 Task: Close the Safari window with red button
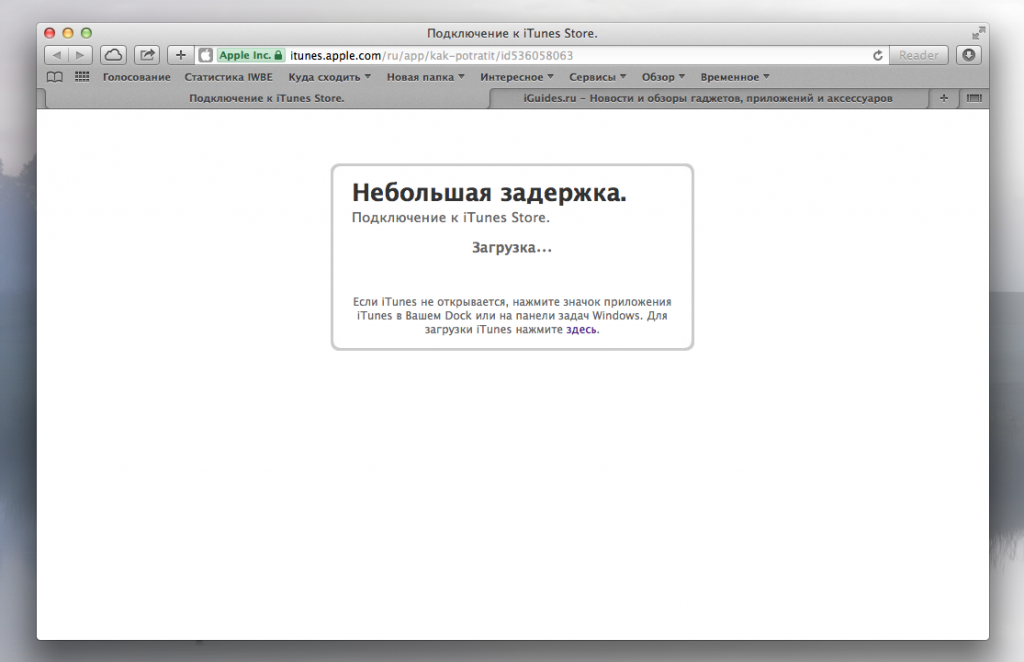[x=50, y=33]
